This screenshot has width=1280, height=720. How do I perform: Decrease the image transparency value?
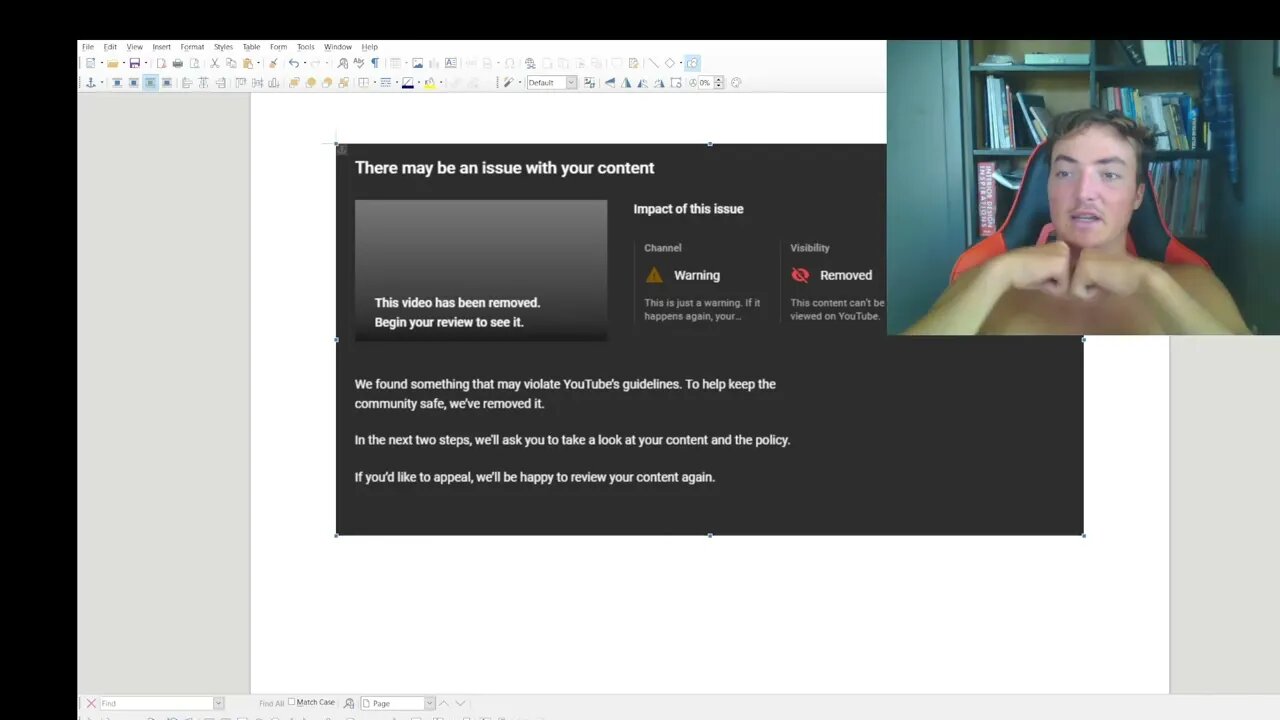[x=716, y=86]
